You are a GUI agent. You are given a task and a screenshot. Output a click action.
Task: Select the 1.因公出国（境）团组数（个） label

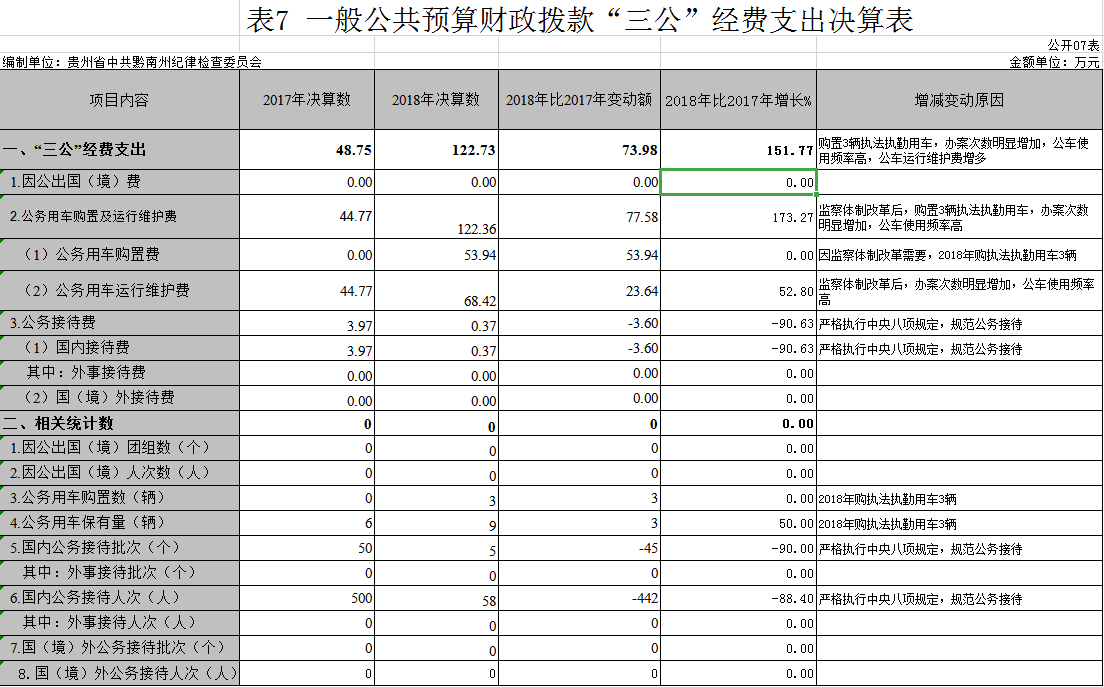coord(120,448)
